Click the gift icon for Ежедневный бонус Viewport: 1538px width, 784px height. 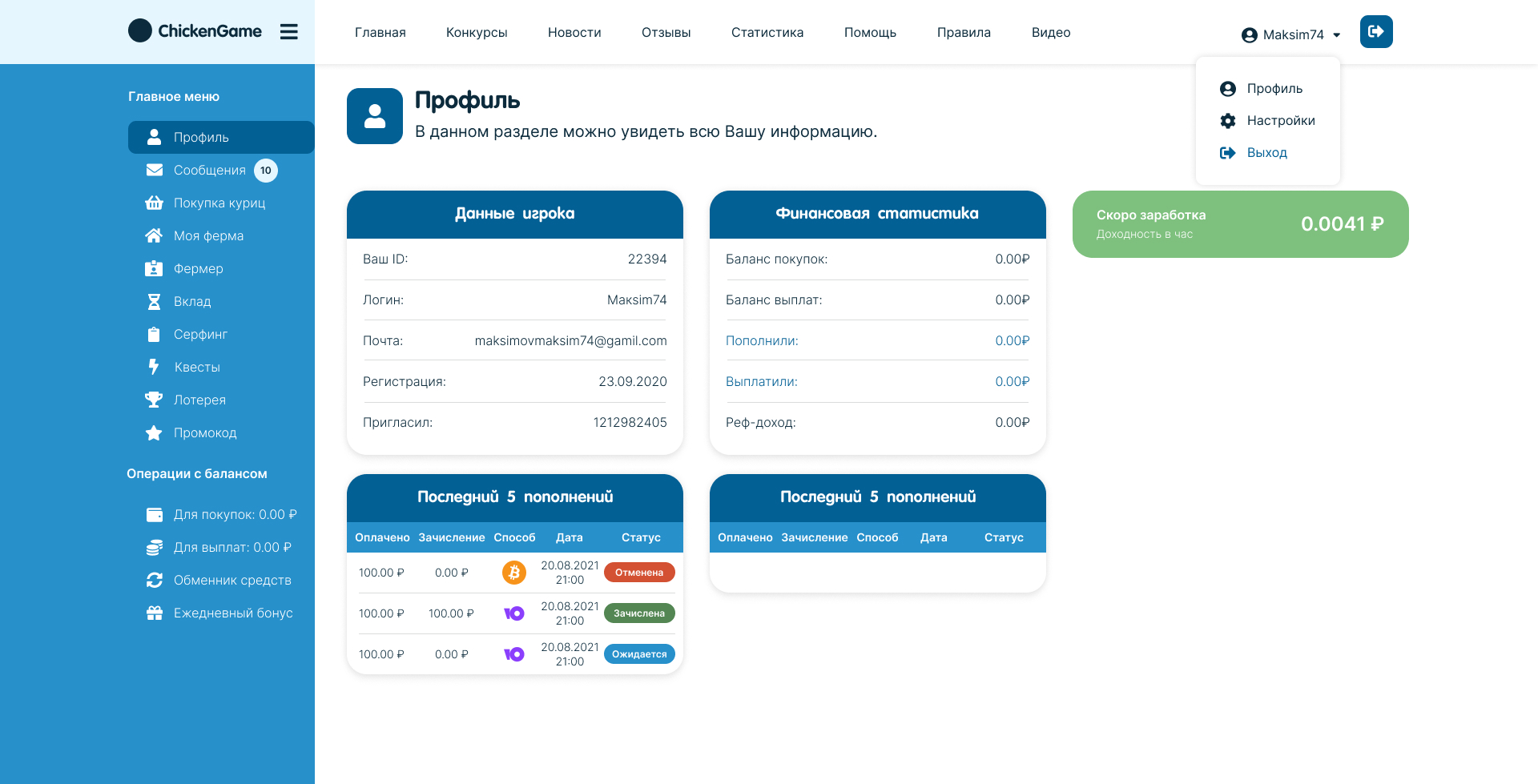(x=154, y=613)
